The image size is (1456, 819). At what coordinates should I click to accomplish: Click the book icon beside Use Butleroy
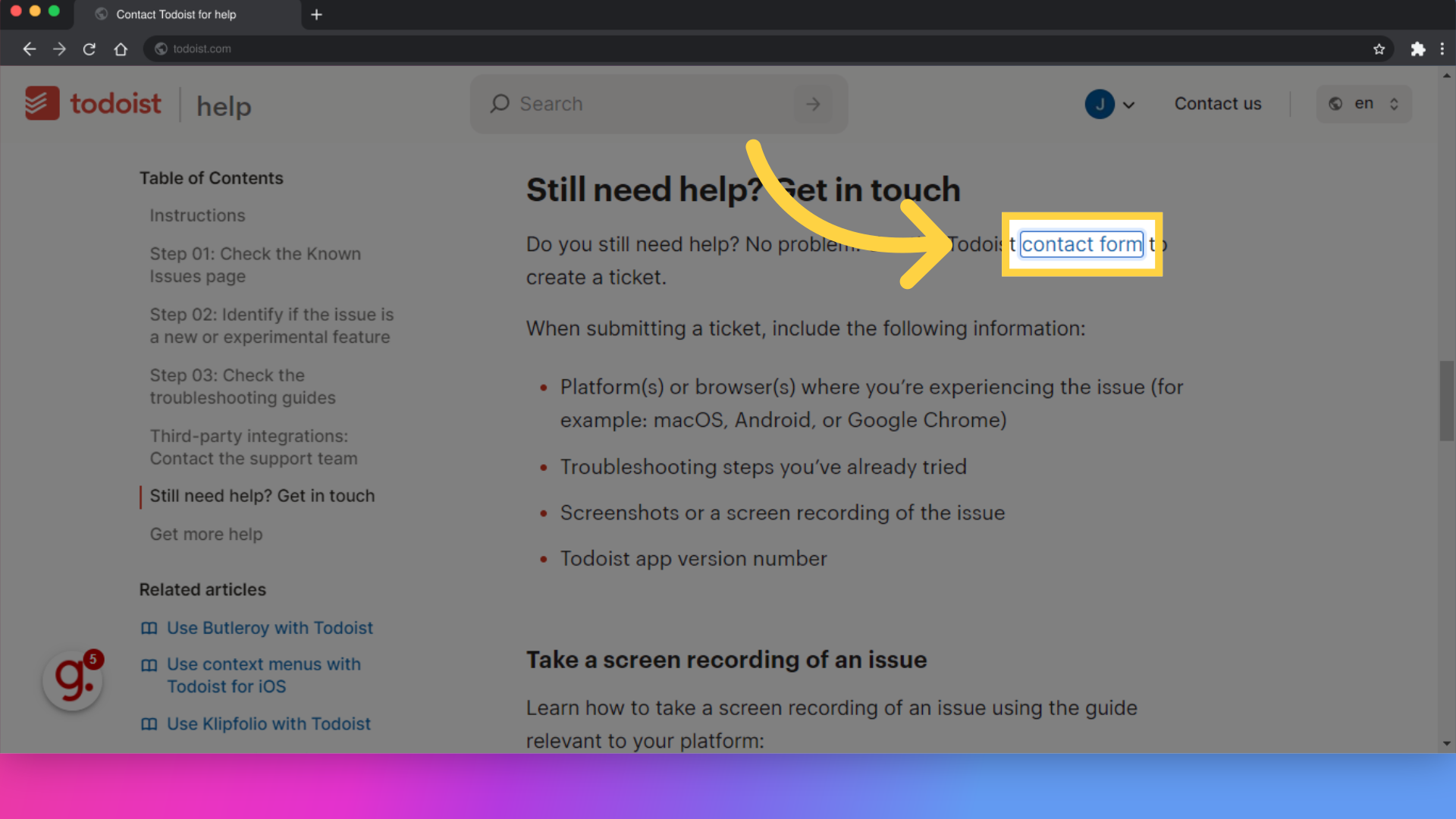149,629
